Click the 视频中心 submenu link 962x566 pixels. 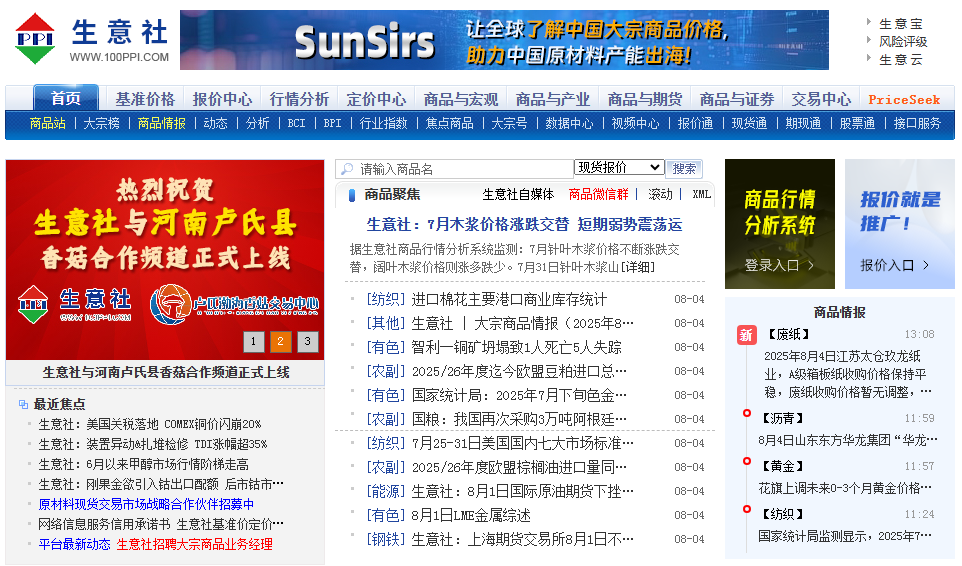636,123
